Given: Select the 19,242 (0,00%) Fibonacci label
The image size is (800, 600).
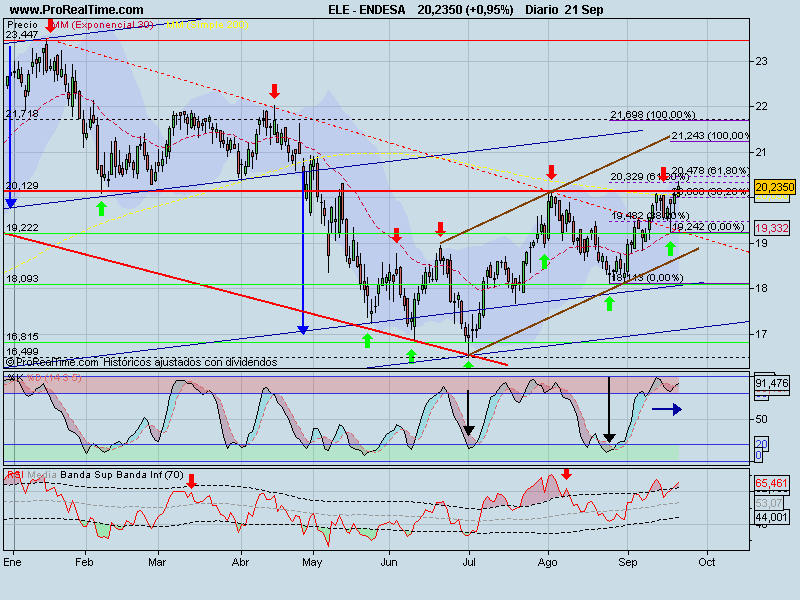Looking at the screenshot, I should click(709, 227).
